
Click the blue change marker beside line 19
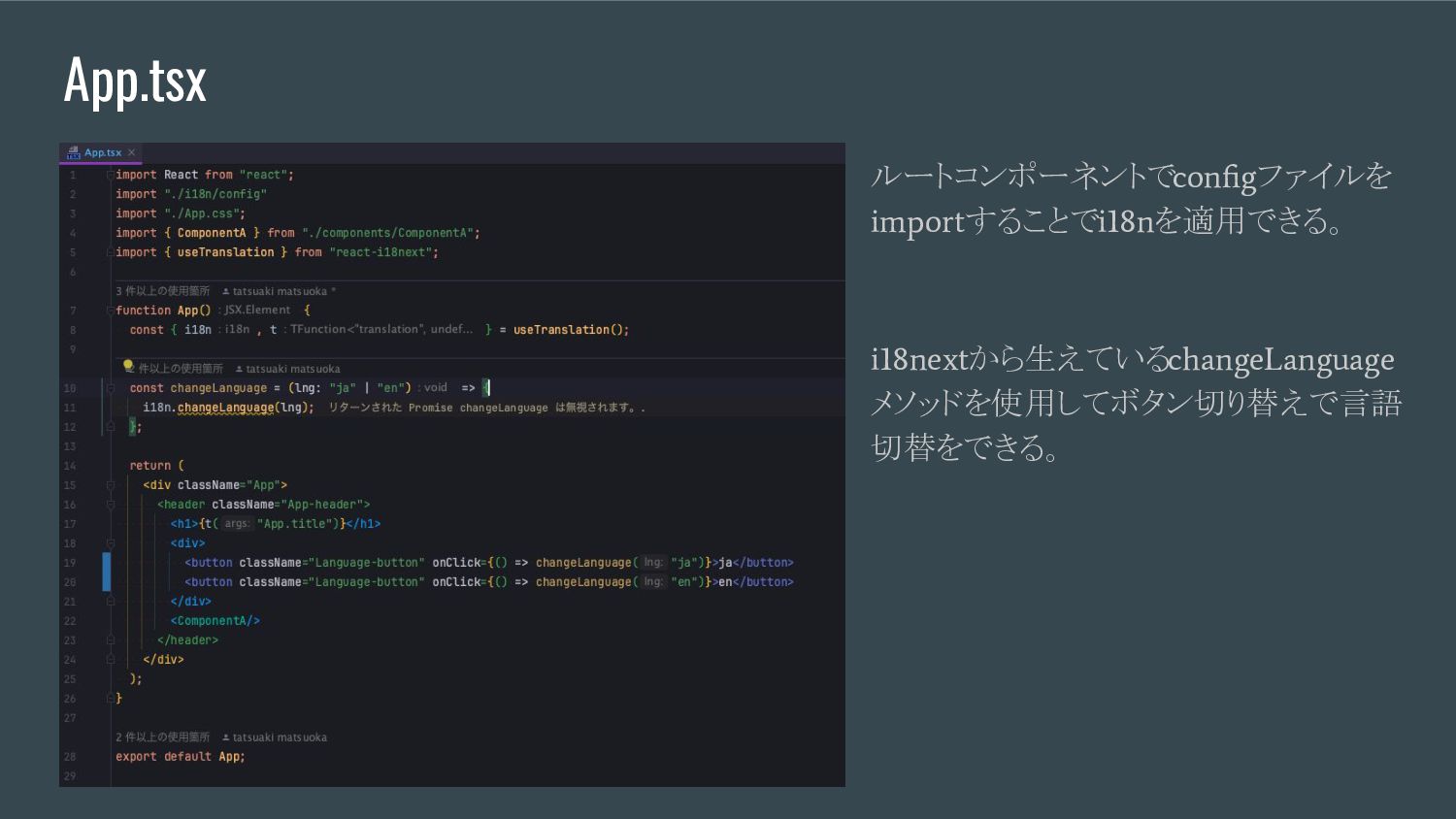pos(107,572)
